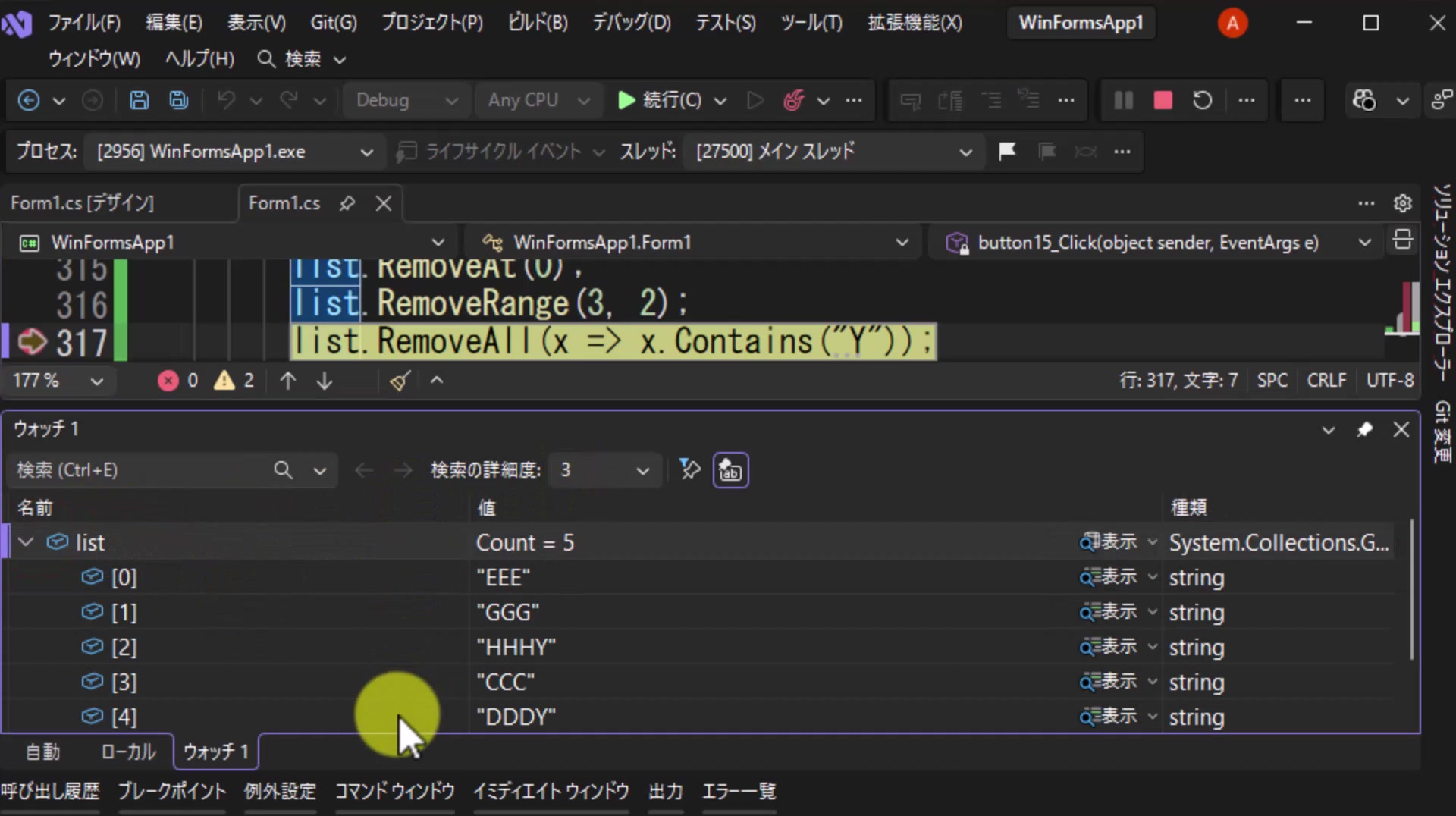Click CRLF line ending indicator
Screen dimensions: 1456x816
point(1326,380)
